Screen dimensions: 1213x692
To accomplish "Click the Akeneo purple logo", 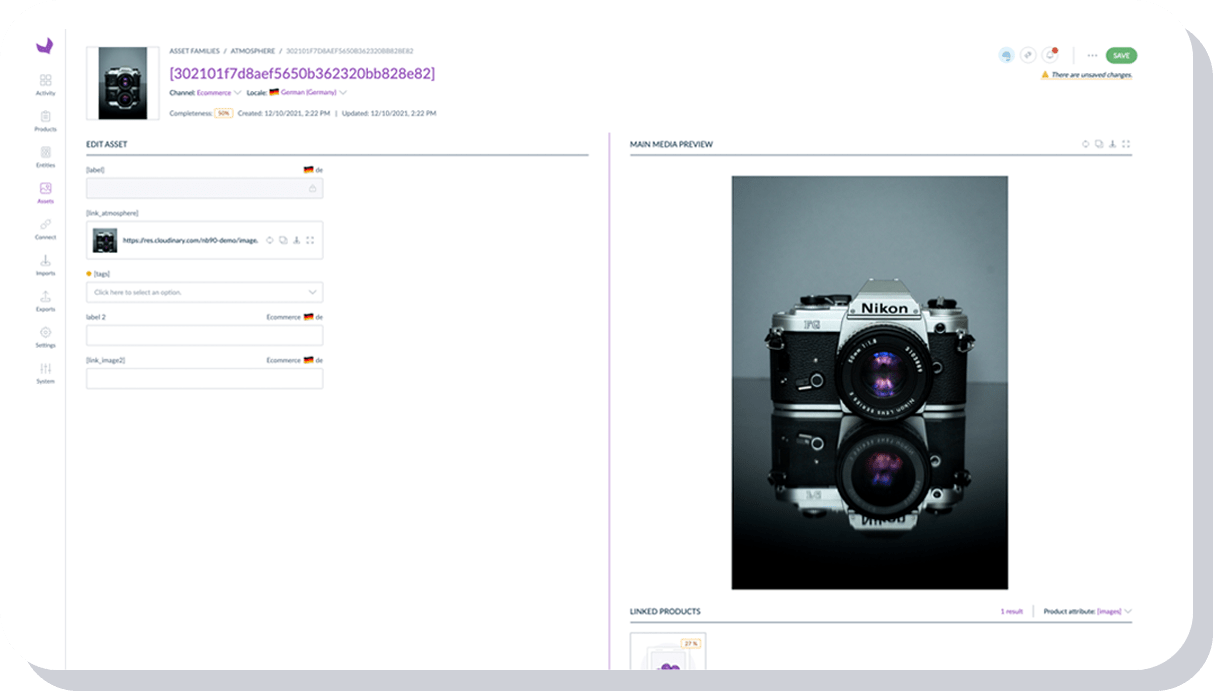I will (x=45, y=46).
